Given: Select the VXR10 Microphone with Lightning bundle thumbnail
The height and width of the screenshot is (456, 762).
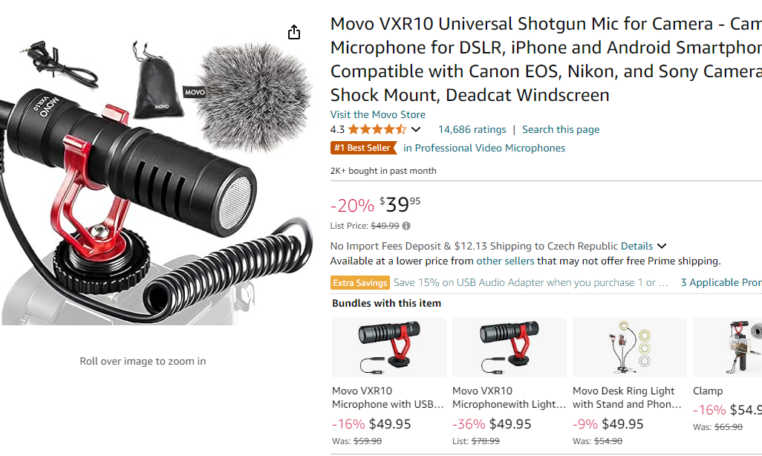Looking at the screenshot, I should (x=509, y=347).
